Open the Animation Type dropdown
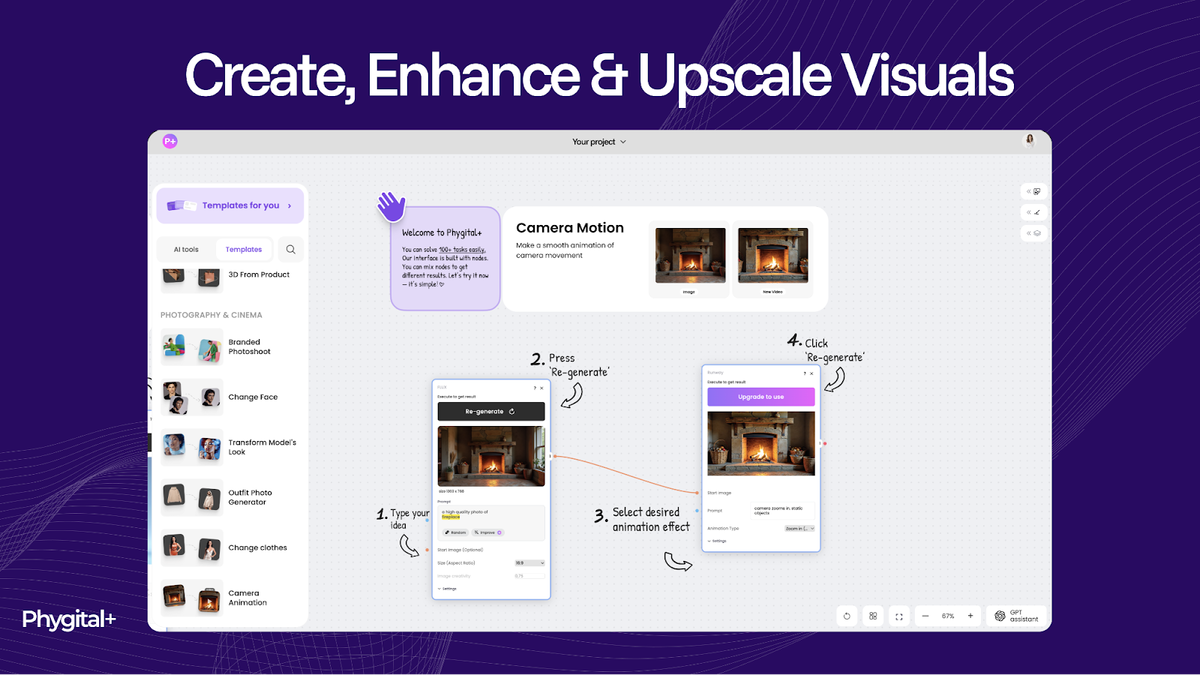Viewport: 1200px width, 675px height. pos(799,528)
